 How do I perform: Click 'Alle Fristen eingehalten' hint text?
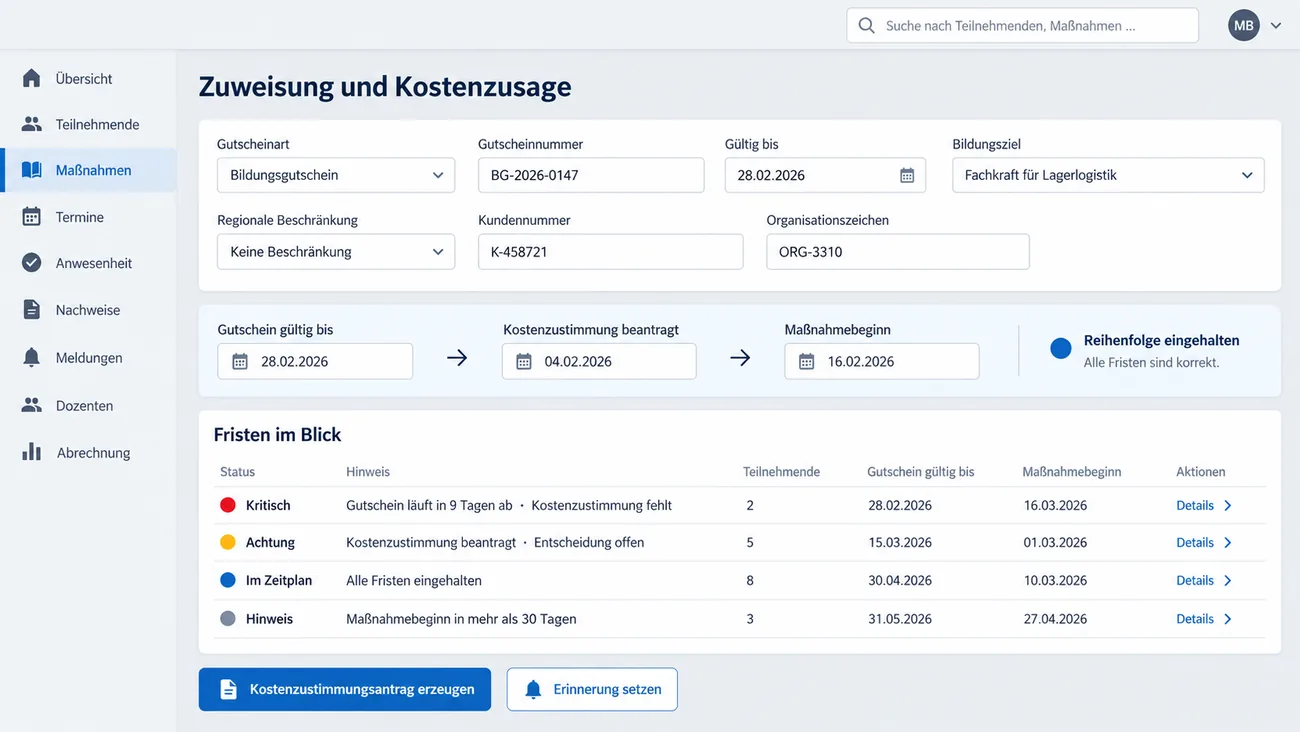[414, 580]
